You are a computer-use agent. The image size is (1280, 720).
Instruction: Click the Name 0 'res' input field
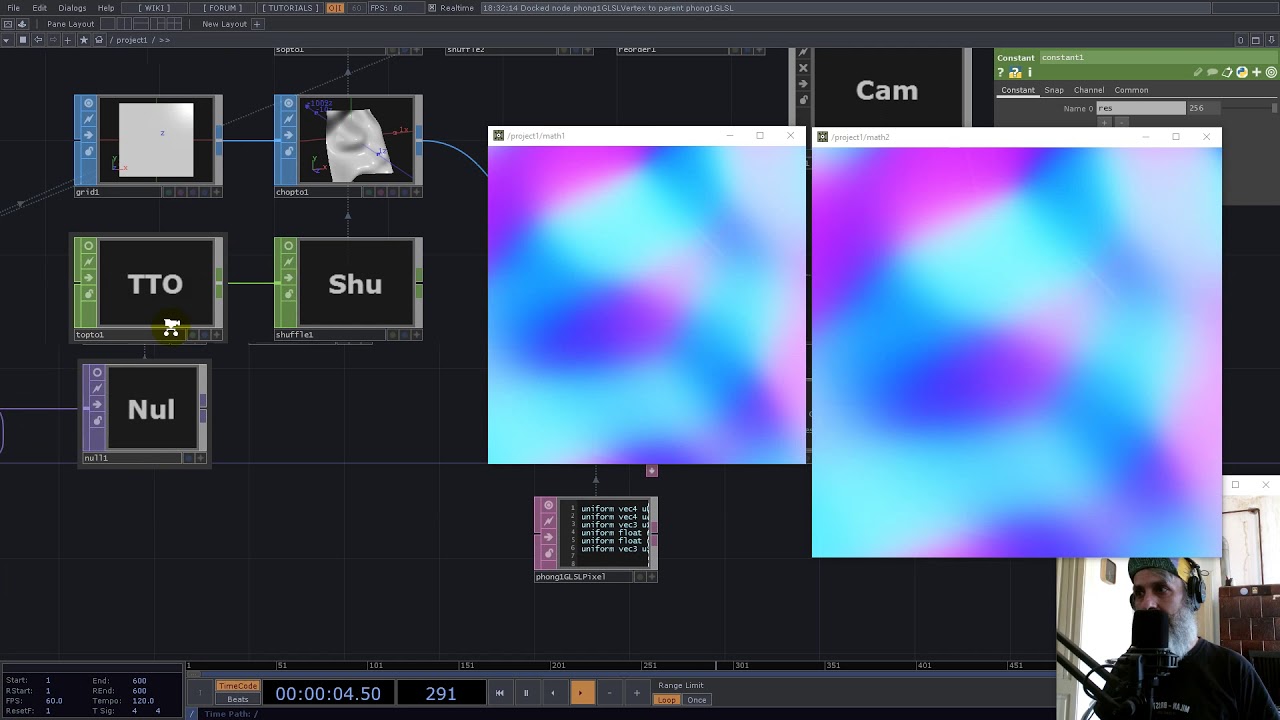coord(1141,108)
